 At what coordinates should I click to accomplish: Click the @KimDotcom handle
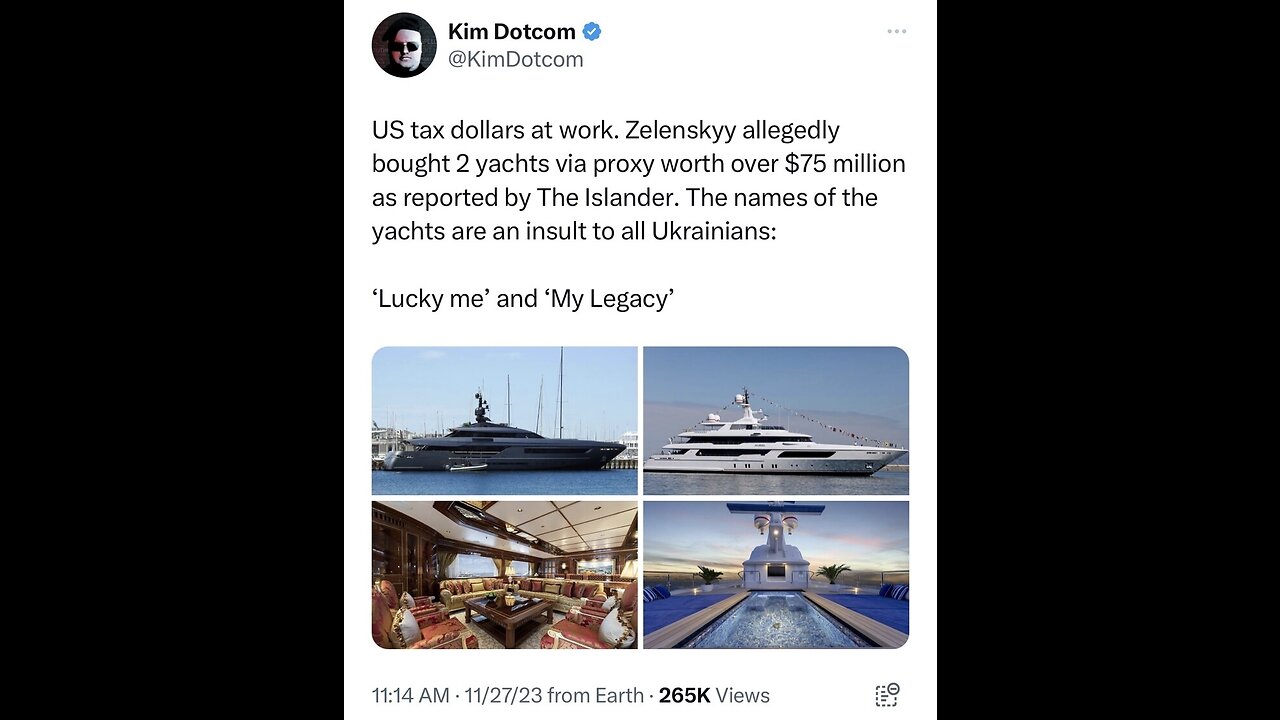(515, 59)
